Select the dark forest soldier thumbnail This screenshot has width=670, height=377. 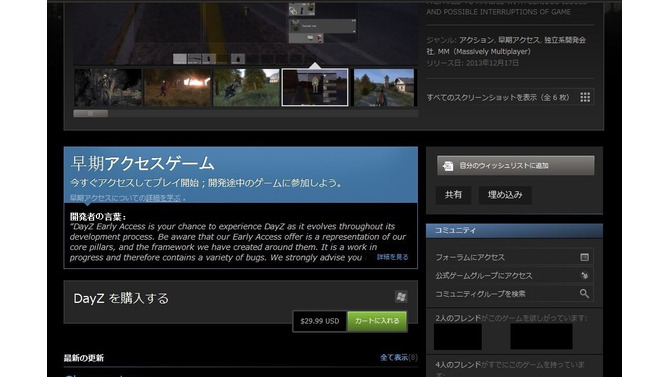click(x=108, y=88)
